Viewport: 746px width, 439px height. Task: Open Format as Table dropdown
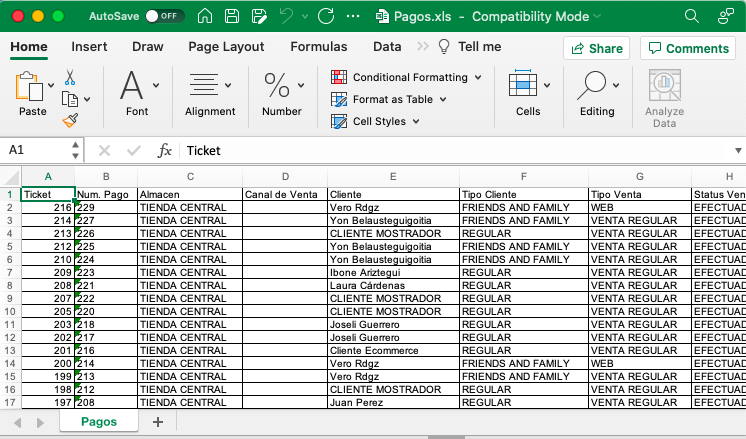(389, 99)
